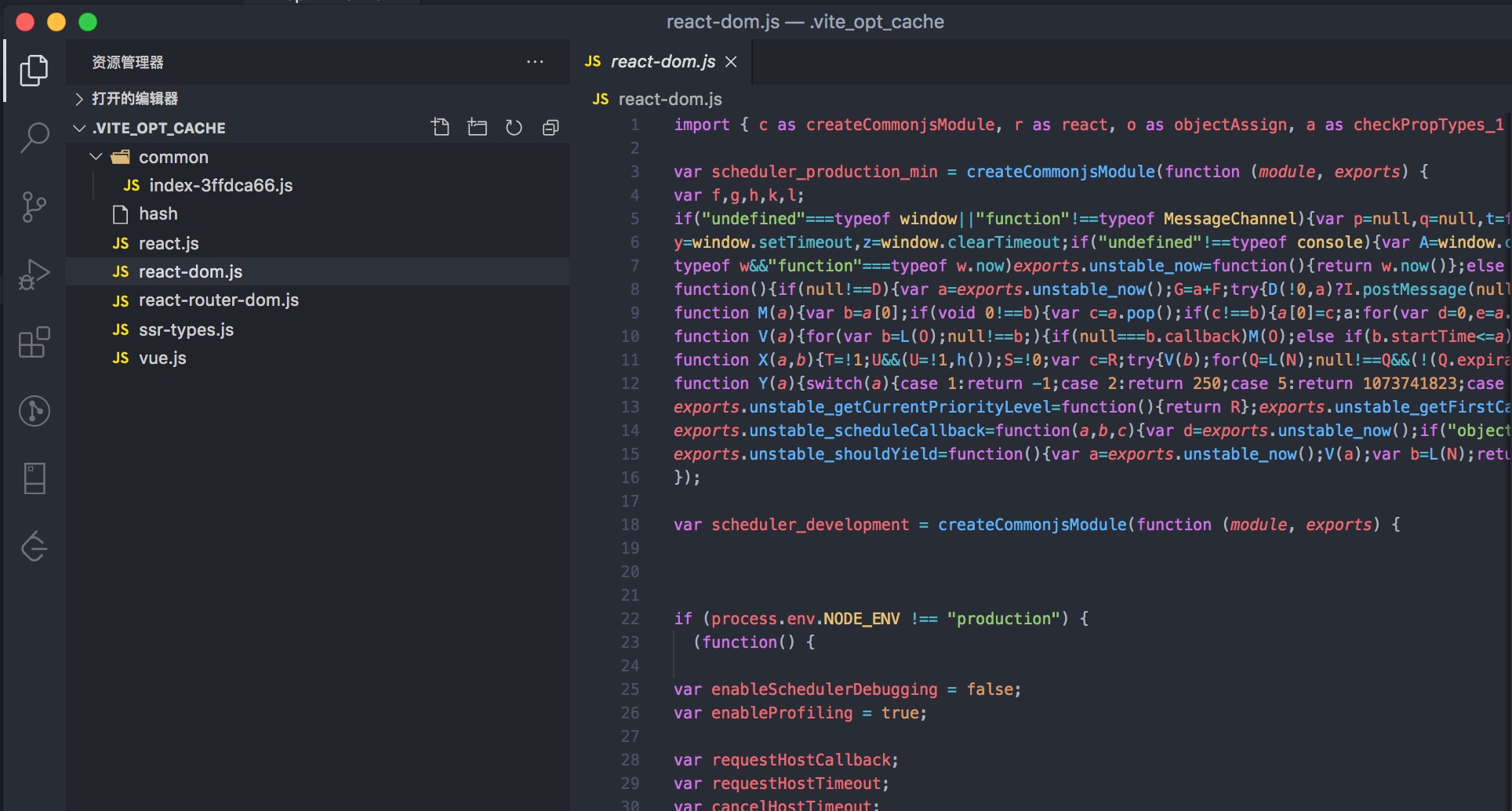
Task: Open the Explorer view in activity bar
Action: coord(34,71)
